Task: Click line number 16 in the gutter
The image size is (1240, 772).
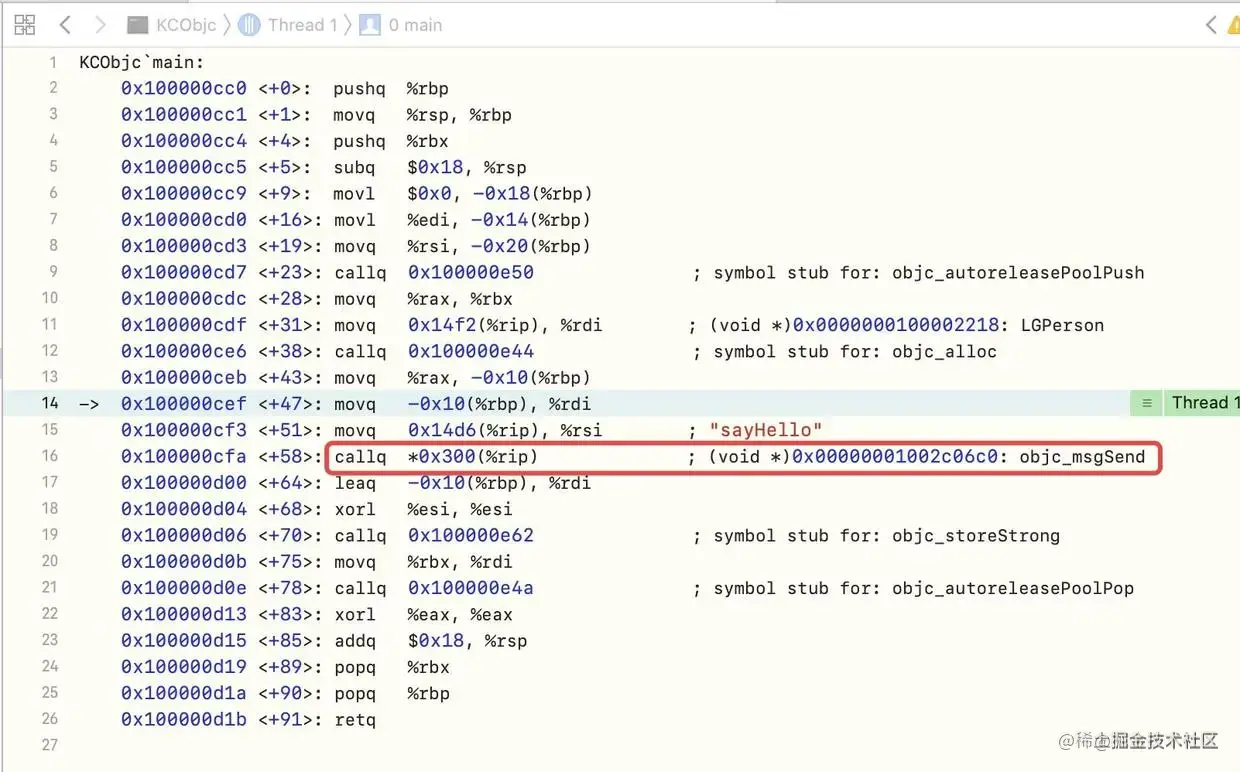Action: (49, 456)
